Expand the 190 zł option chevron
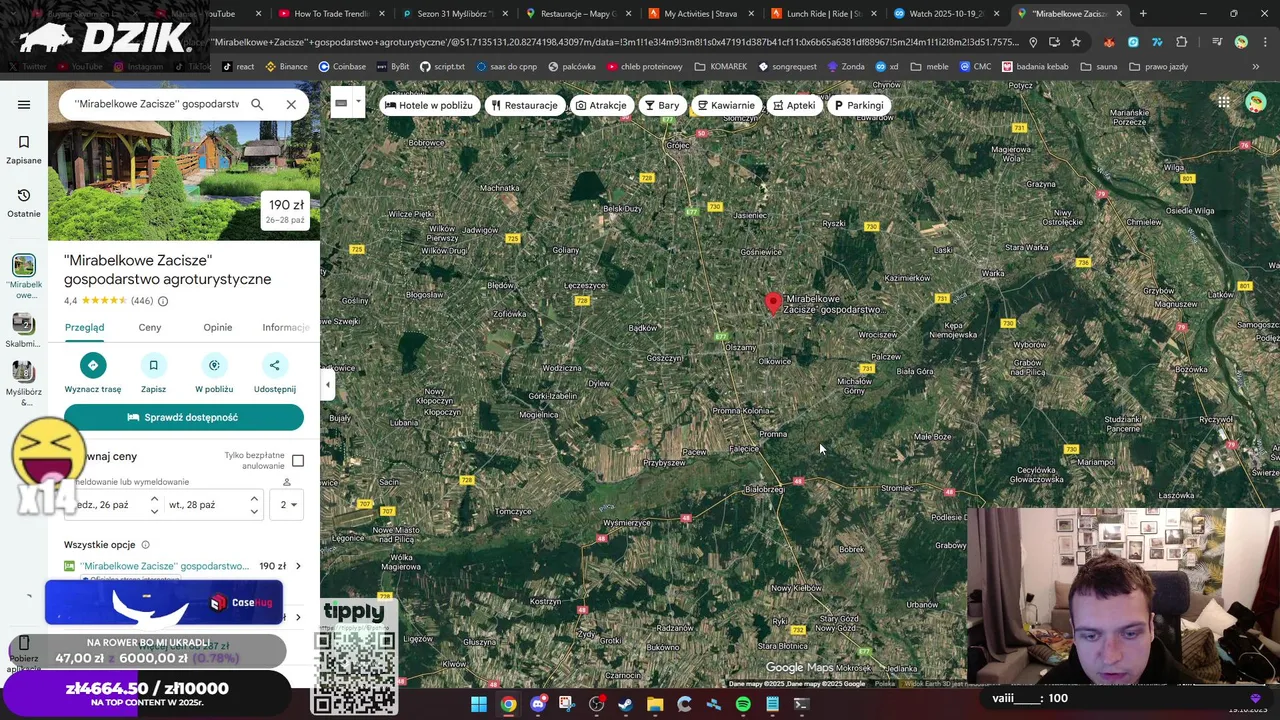Image resolution: width=1280 pixels, height=720 pixels. coord(298,566)
